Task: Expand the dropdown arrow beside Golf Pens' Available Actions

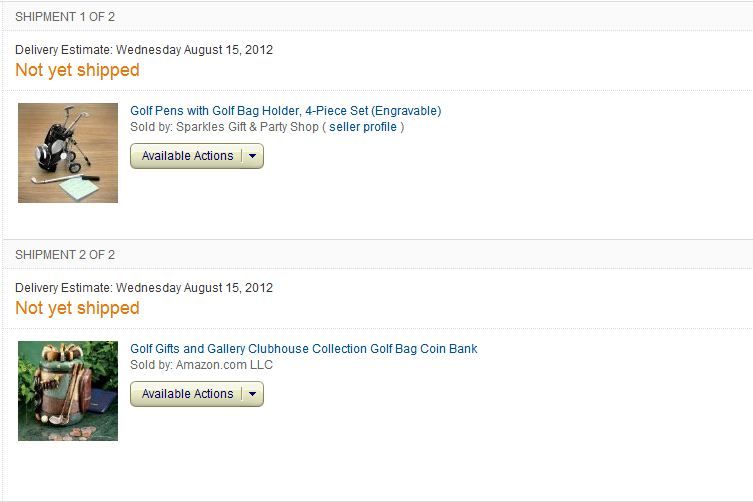Action: click(253, 156)
